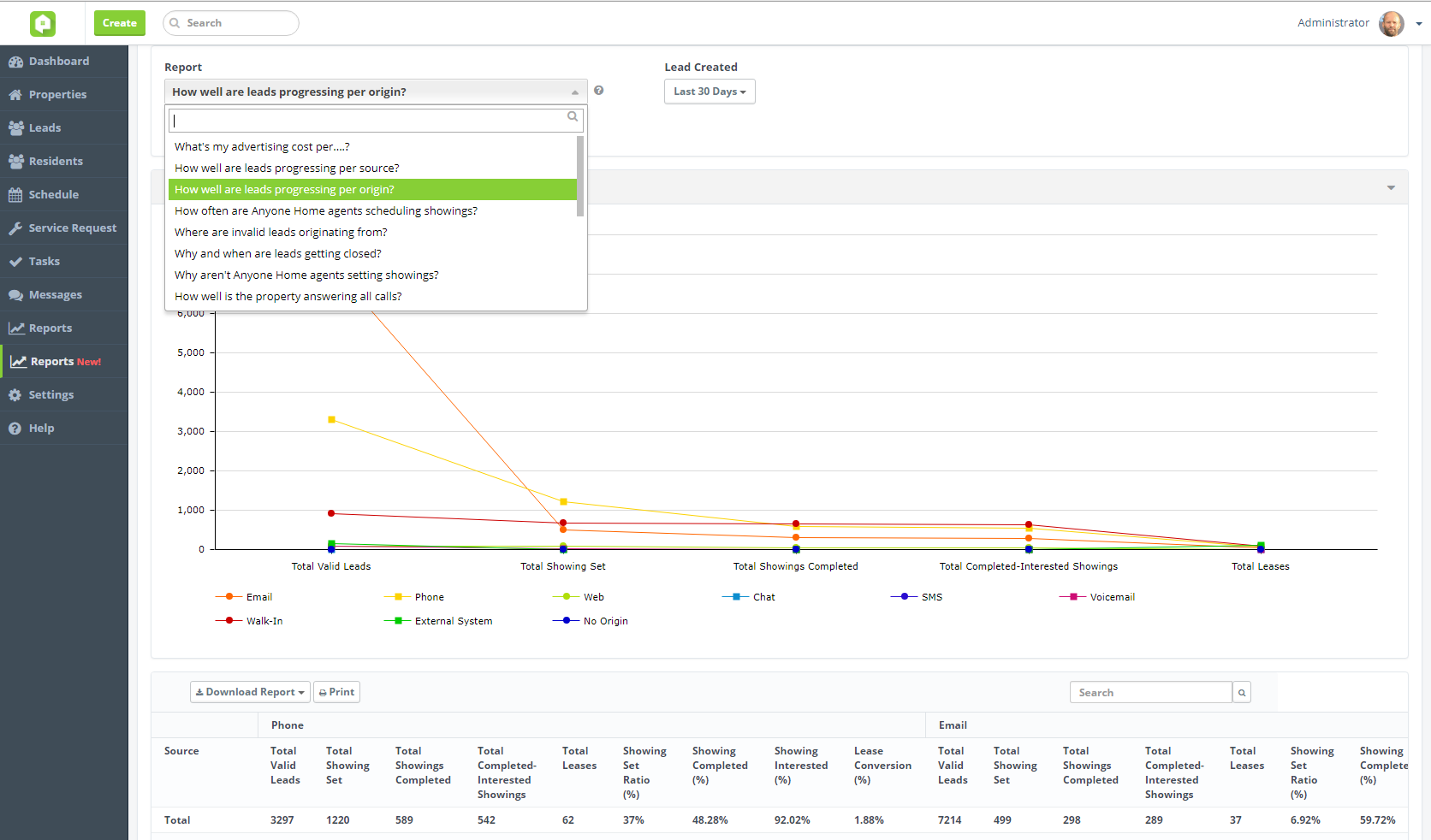Open the Leads sidebar item
The image size is (1431, 840).
coord(64,128)
